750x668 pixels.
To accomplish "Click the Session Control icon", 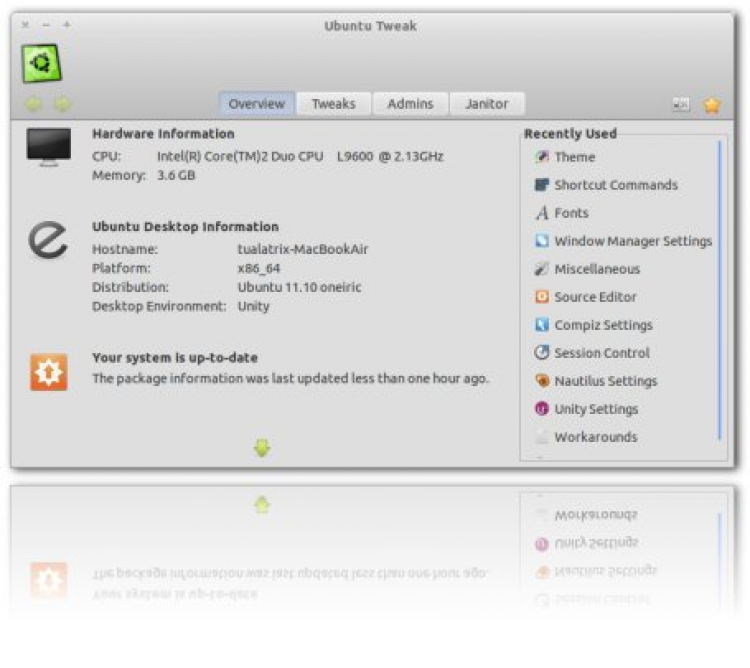I will click(x=541, y=353).
